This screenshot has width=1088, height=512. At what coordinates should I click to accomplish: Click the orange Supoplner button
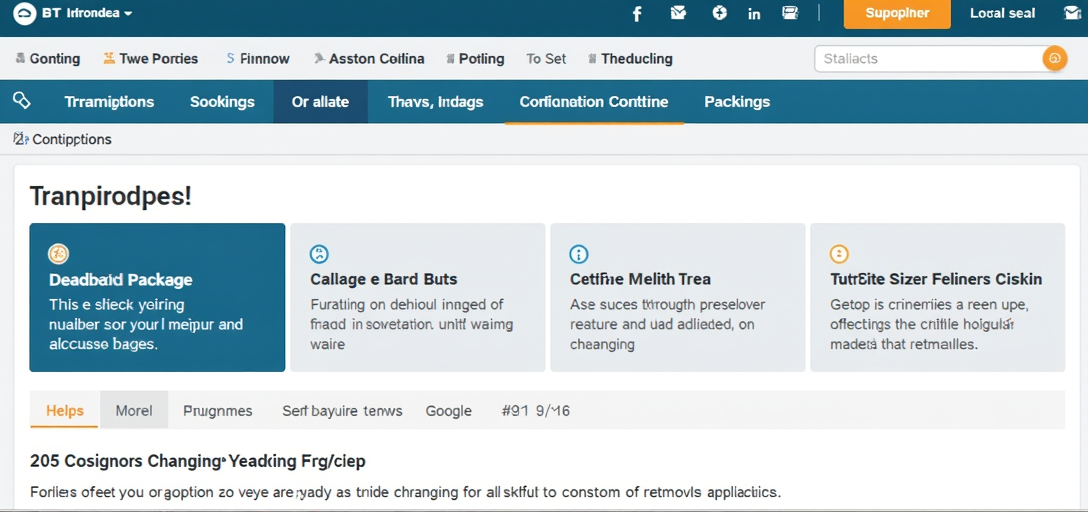pyautogui.click(x=897, y=14)
